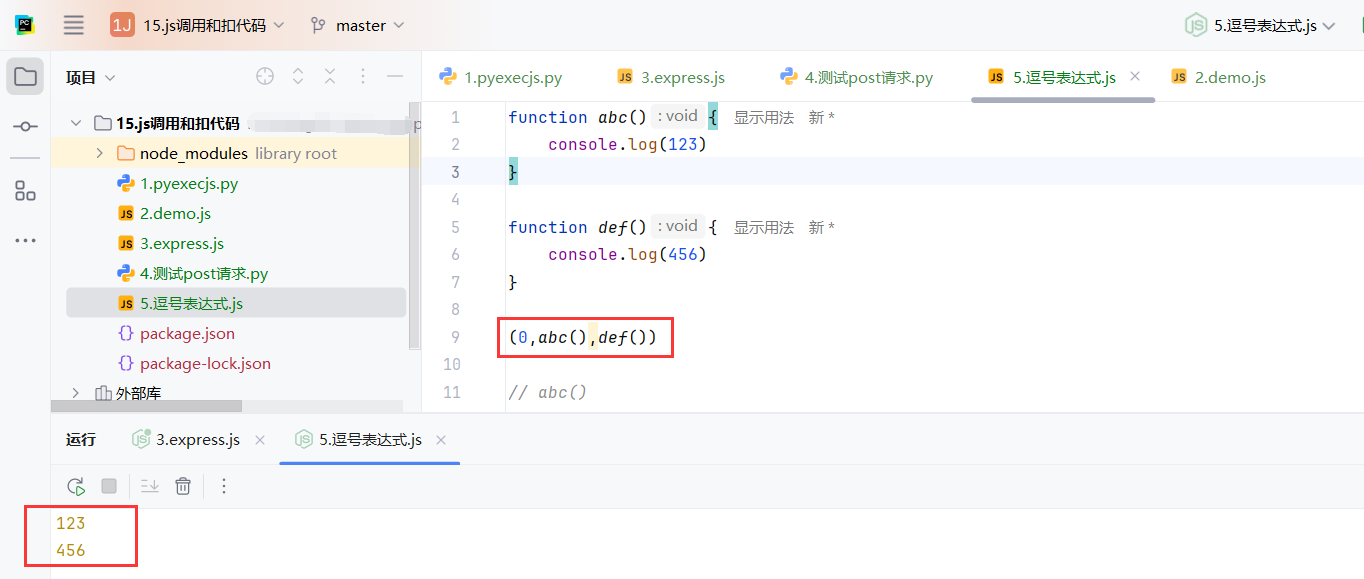Clear run output with trash icon
Screen dimensions: 1364x579
(183, 486)
